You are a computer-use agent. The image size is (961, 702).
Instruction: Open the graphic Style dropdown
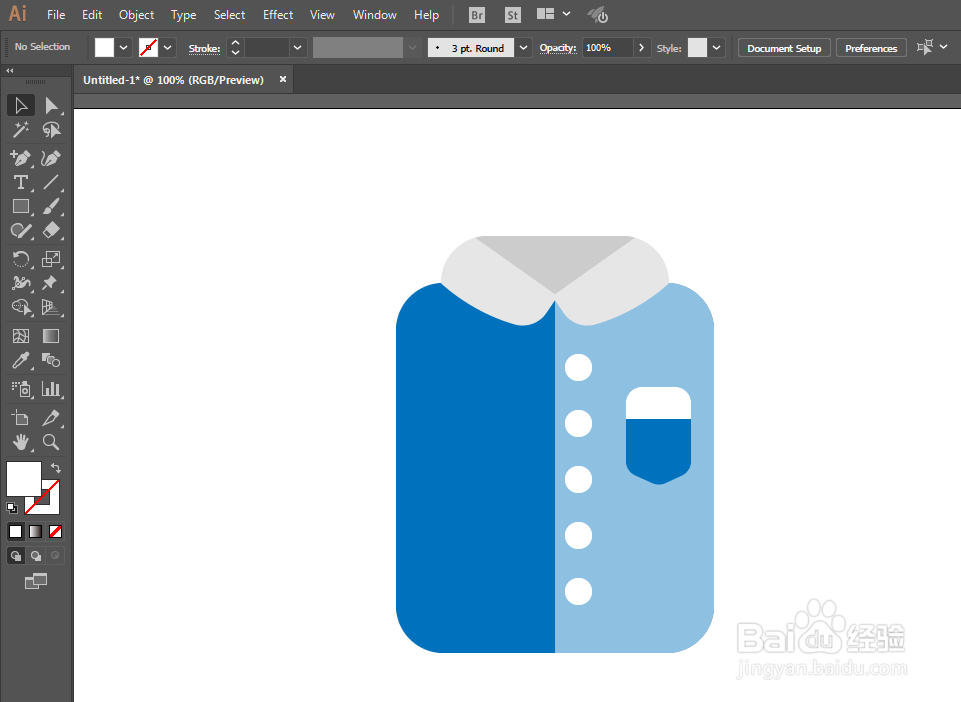tap(716, 47)
